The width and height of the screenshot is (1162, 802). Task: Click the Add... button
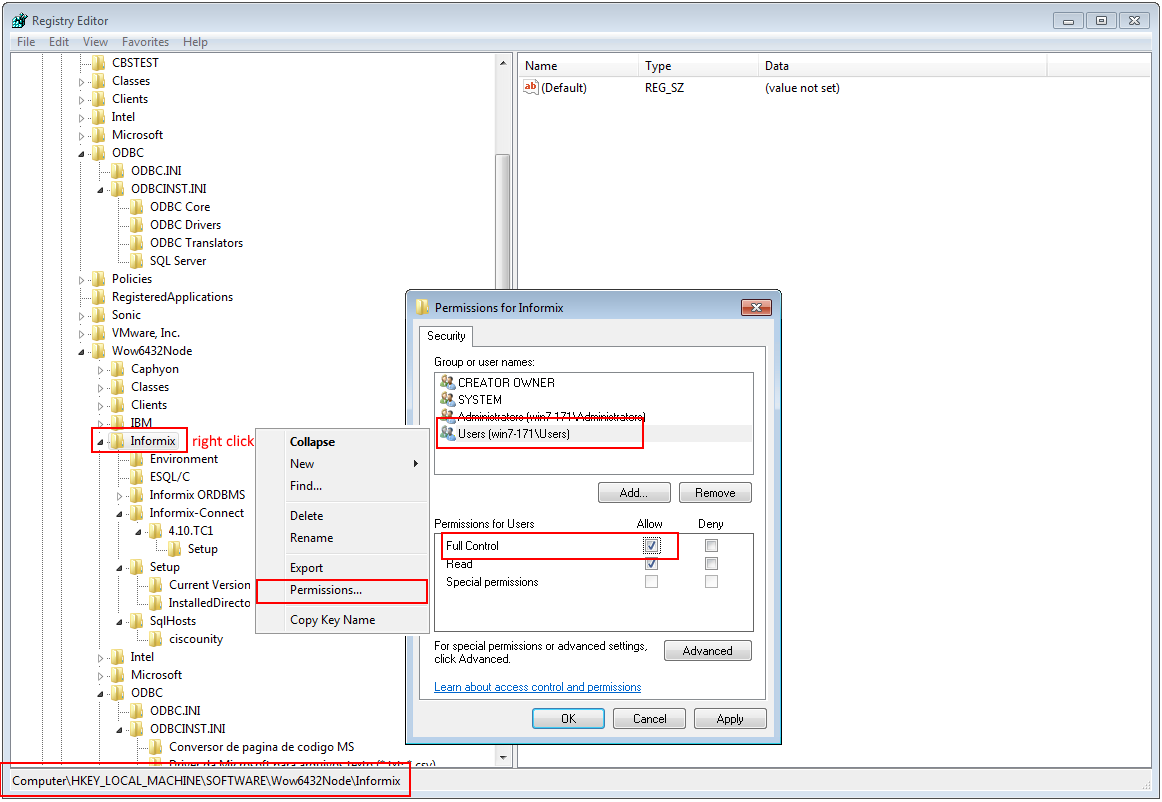coord(634,493)
